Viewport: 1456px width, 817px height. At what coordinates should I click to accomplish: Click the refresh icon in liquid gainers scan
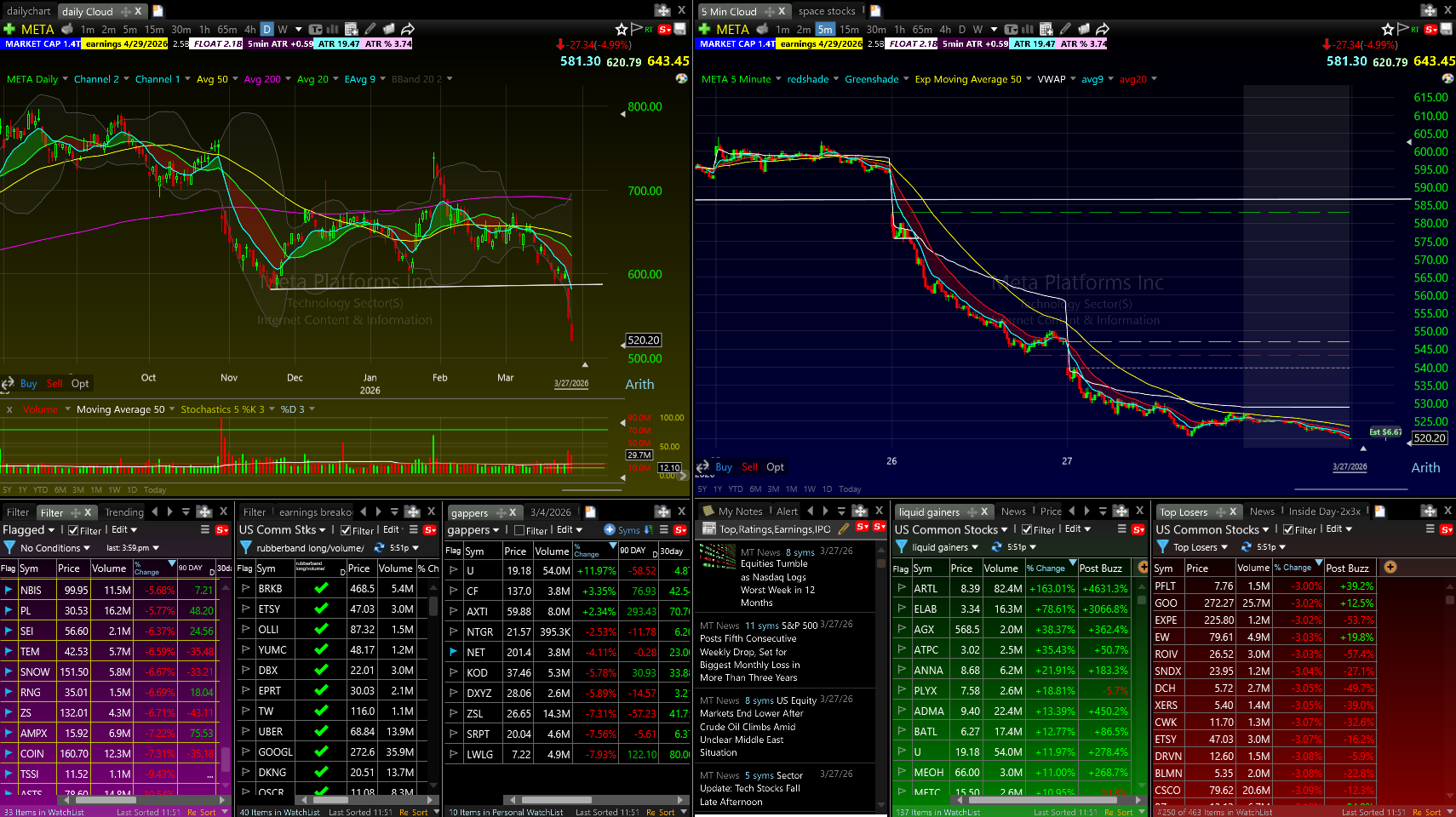click(996, 547)
